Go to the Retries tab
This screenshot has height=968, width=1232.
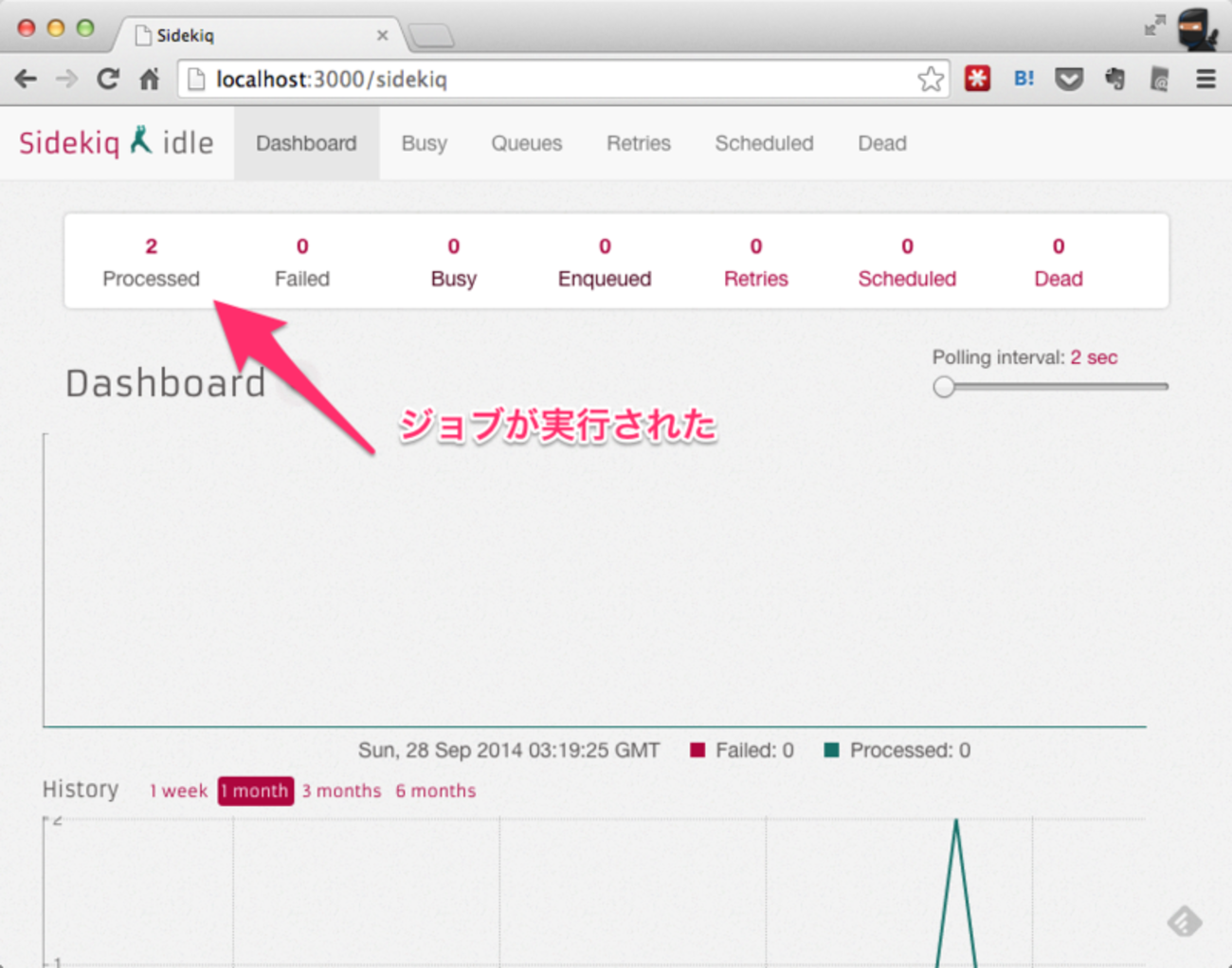tap(638, 143)
